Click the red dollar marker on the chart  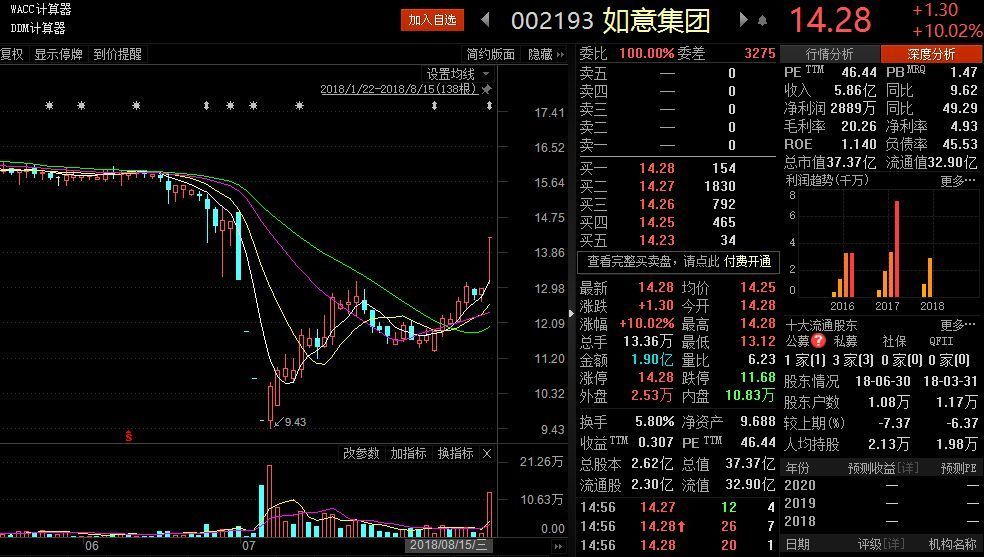(128, 436)
